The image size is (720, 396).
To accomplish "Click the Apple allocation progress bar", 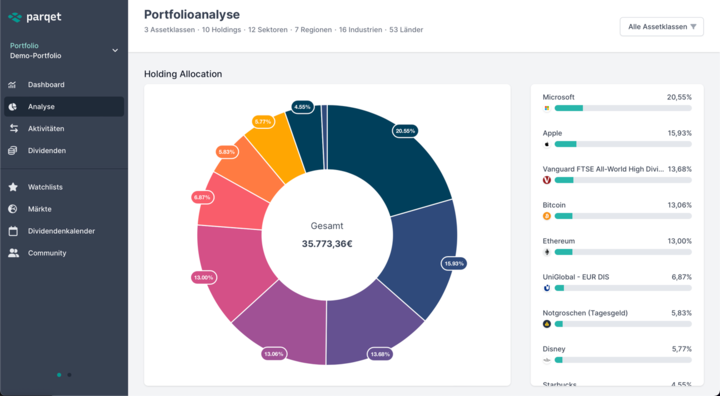I will (x=623, y=144).
